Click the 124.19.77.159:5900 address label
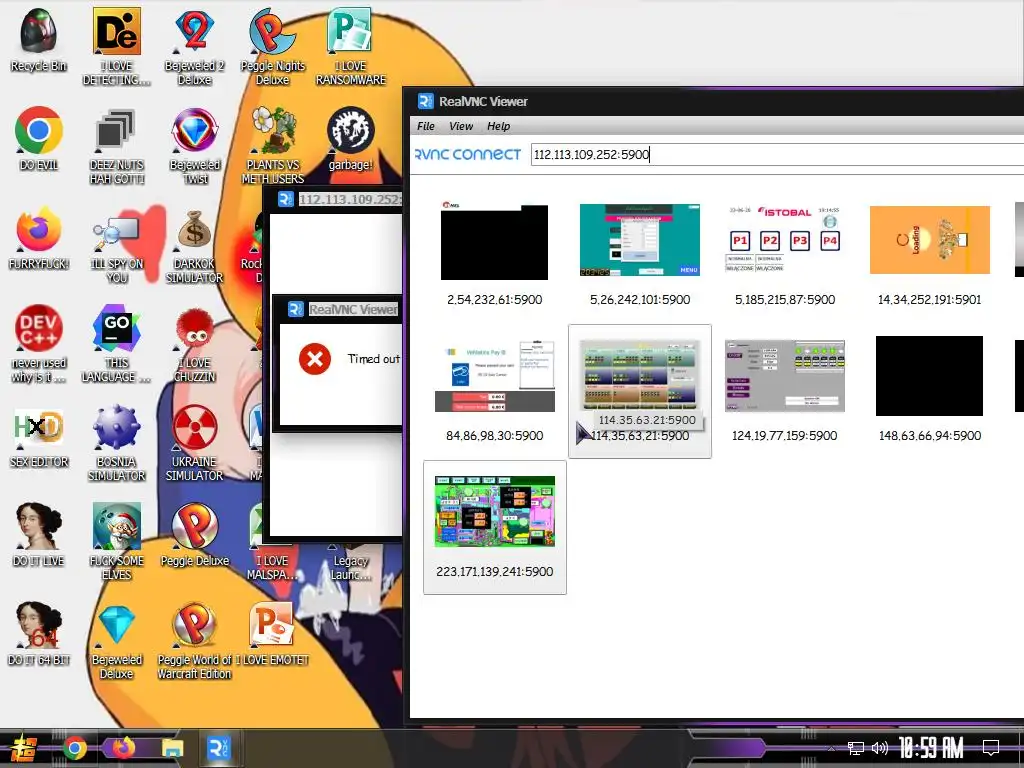Image resolution: width=1024 pixels, height=768 pixels. point(784,436)
